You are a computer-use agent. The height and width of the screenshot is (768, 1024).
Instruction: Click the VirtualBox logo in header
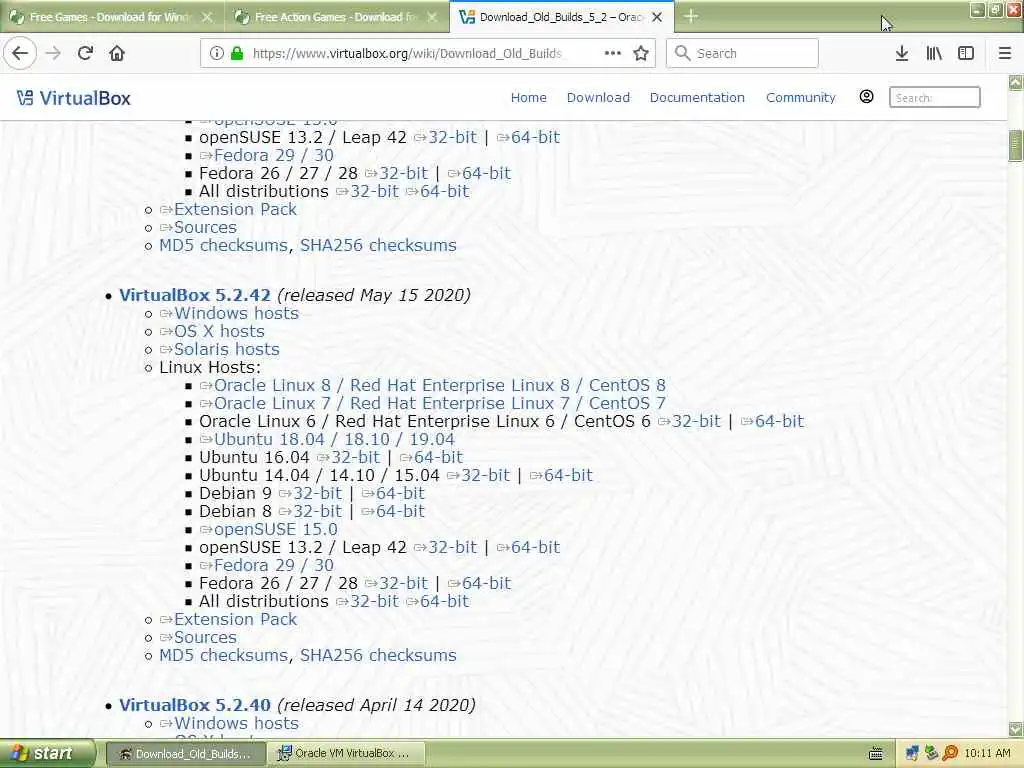[73, 98]
